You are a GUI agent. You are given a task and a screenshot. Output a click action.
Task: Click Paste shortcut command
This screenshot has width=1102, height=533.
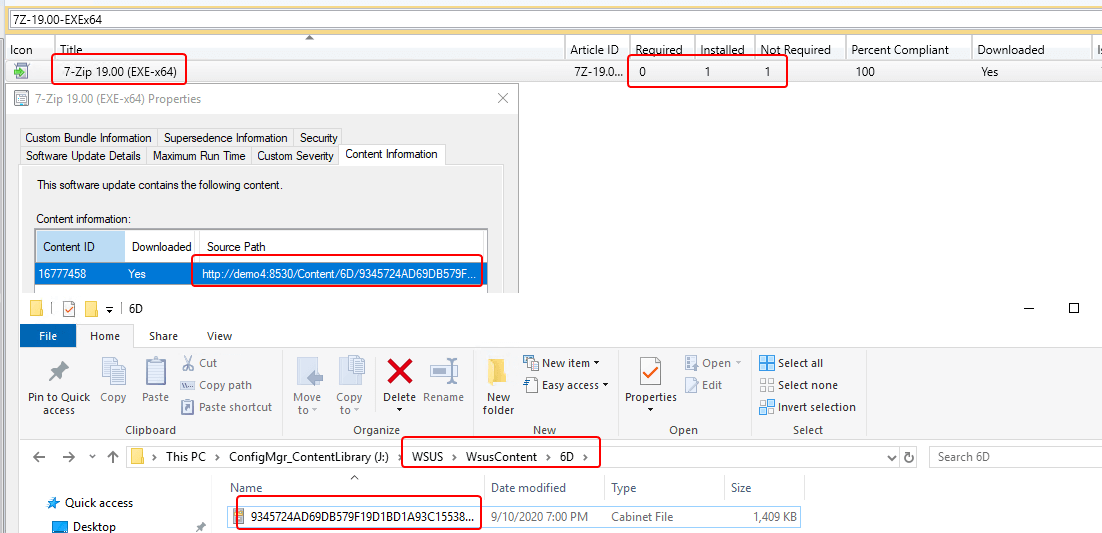coord(227,407)
